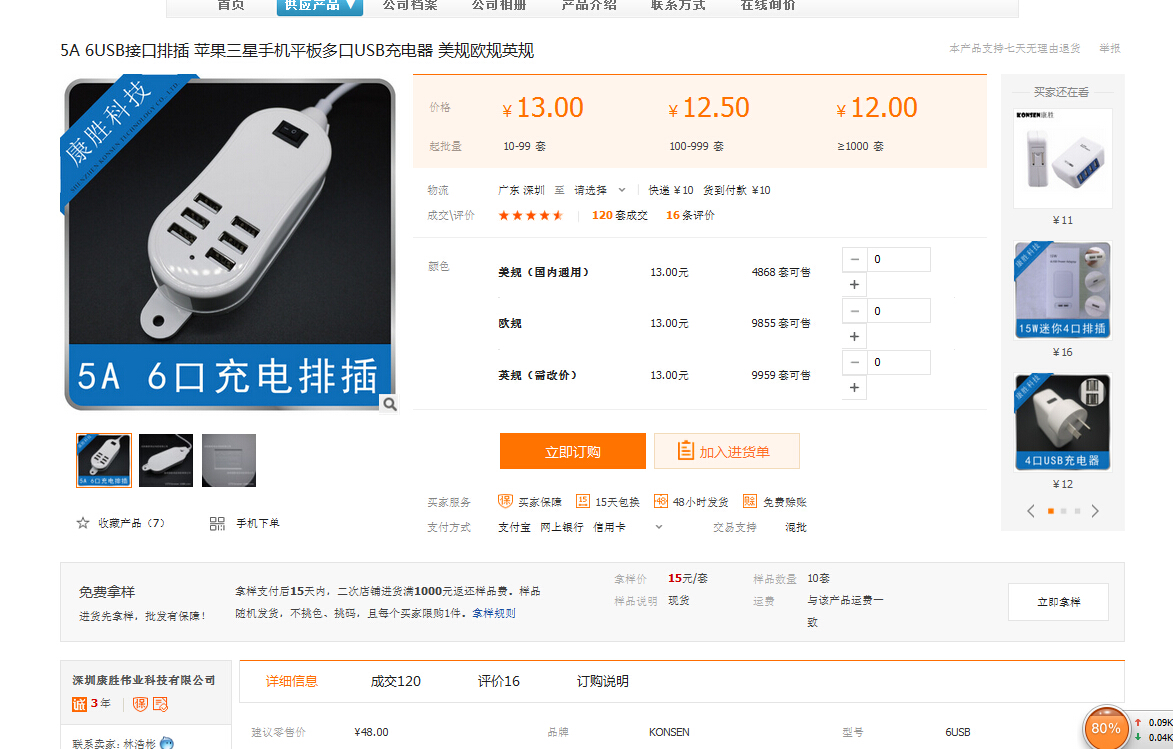This screenshot has width=1173, height=749.
Task: Increase quantity for 英规 variant
Action: coord(854,388)
